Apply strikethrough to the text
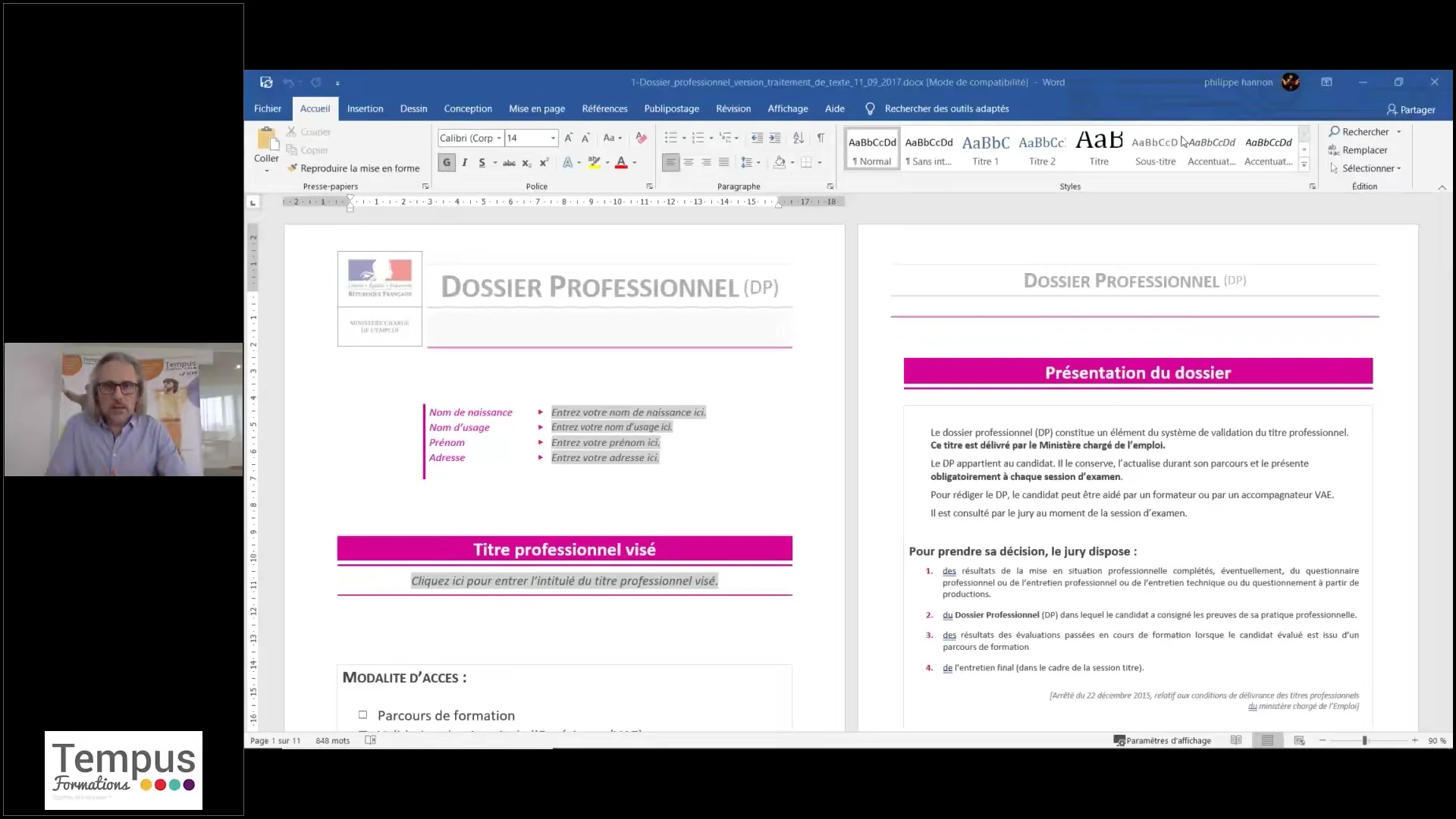This screenshot has width=1456, height=819. click(x=509, y=162)
